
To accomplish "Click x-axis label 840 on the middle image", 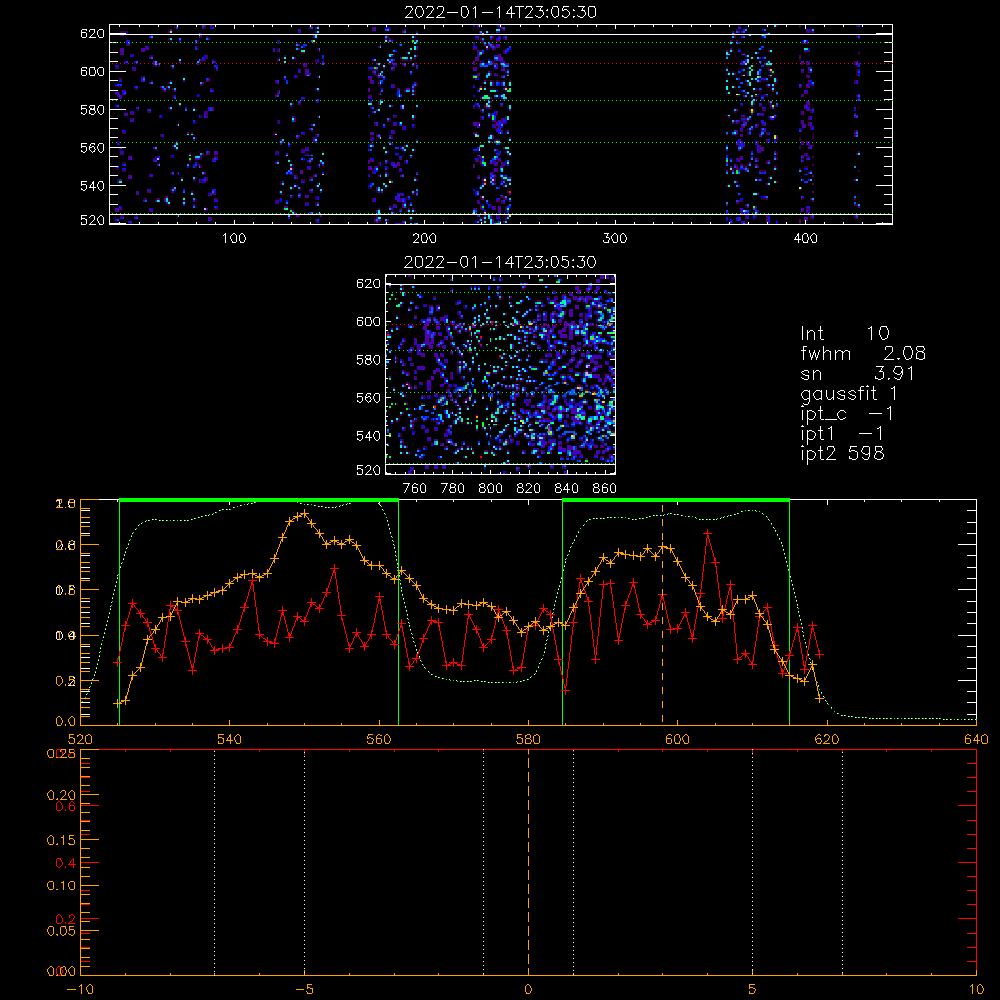I will (566, 489).
